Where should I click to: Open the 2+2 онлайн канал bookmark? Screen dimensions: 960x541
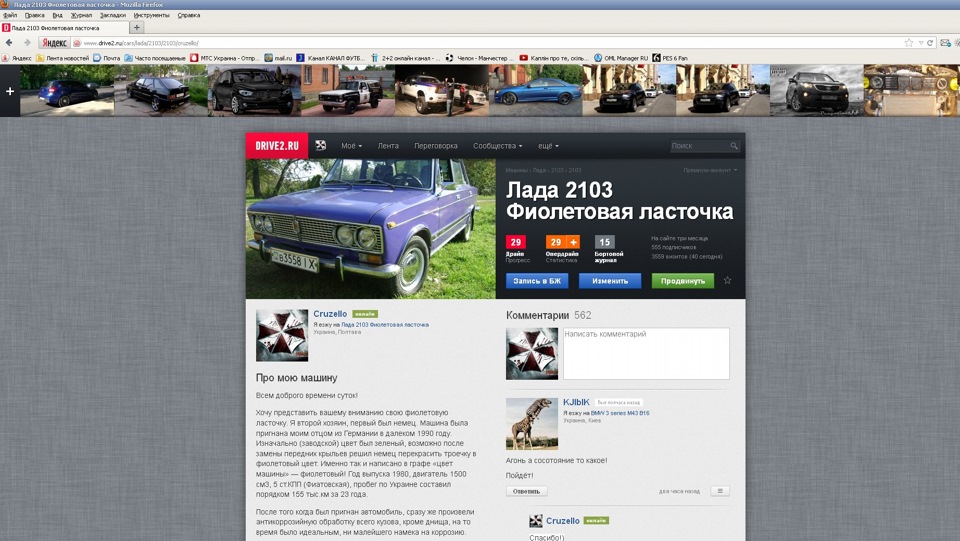[405, 58]
